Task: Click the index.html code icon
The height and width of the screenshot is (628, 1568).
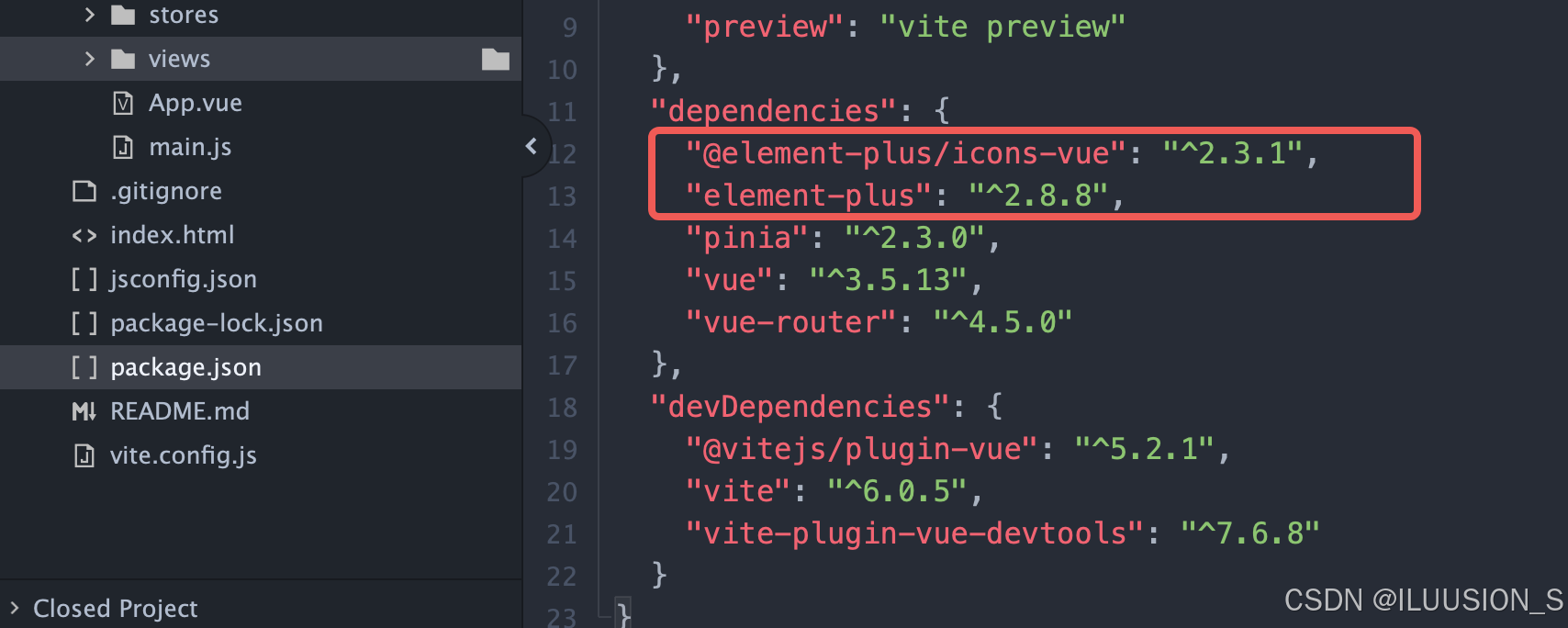Action: tap(84, 235)
